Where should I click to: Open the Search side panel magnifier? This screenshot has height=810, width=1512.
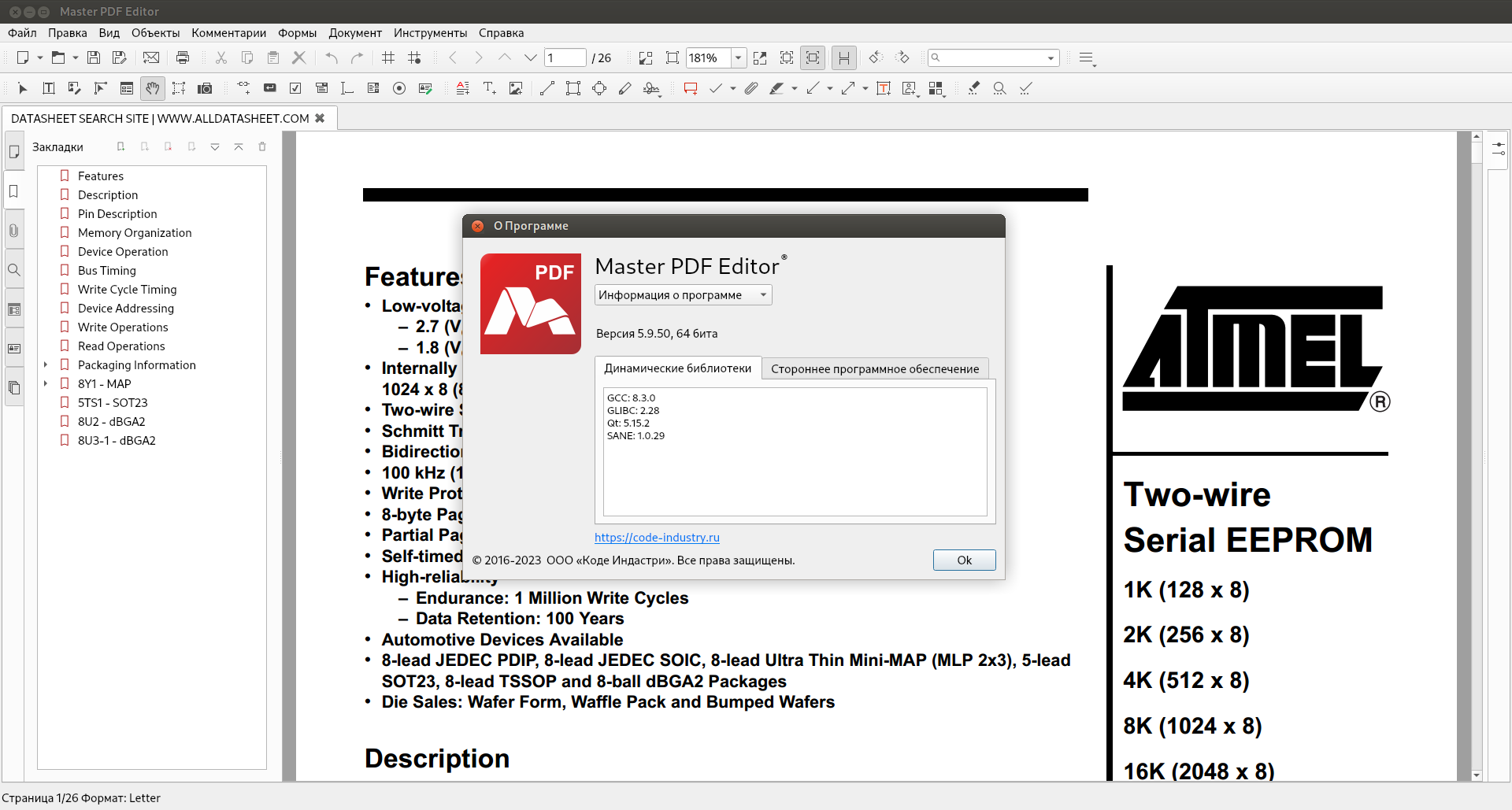click(13, 270)
